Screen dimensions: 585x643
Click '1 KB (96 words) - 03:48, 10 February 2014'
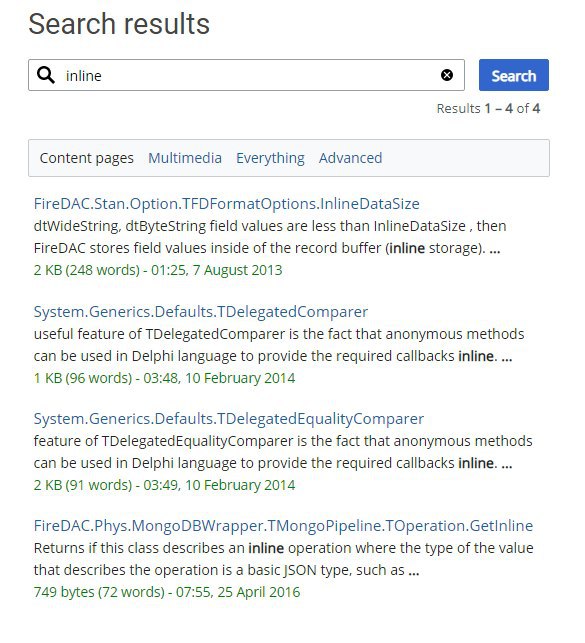(x=164, y=378)
